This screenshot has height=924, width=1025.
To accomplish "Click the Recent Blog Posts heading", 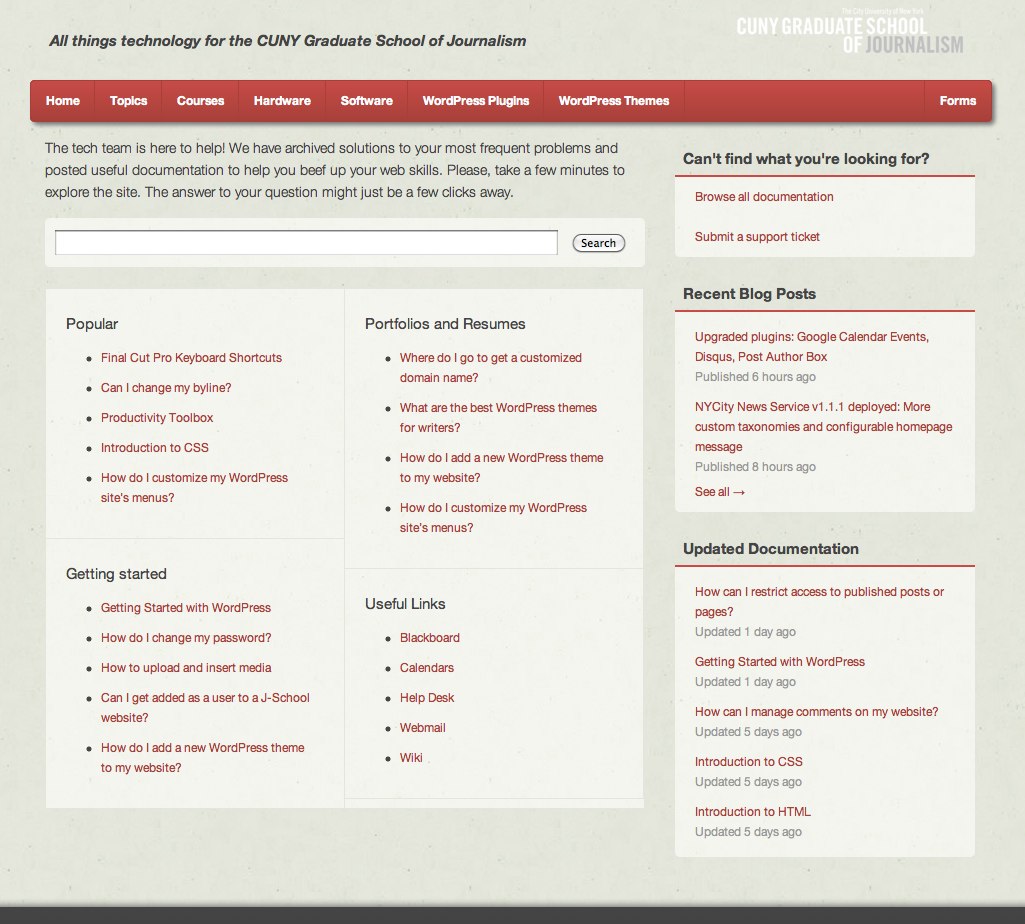I will (x=749, y=294).
